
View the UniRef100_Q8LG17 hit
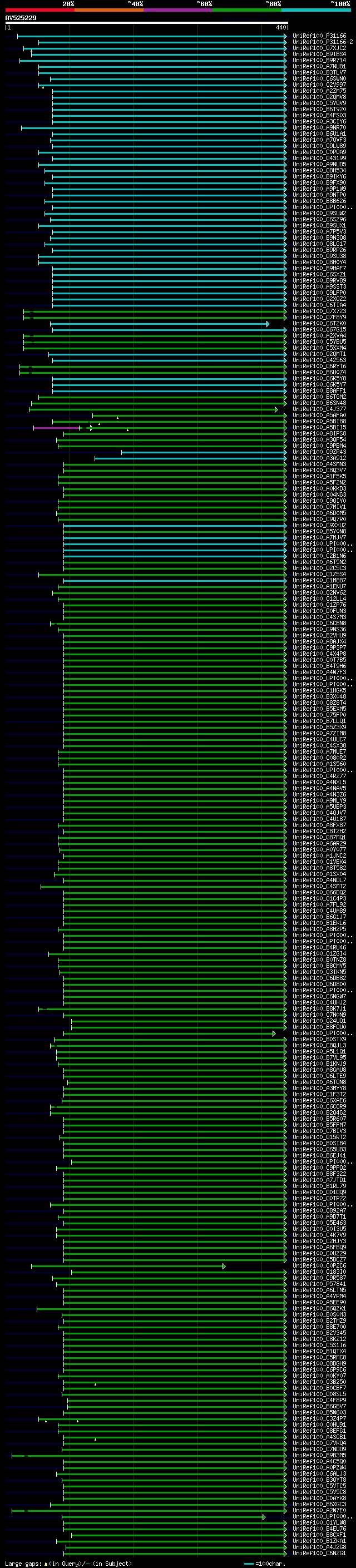click(x=319, y=244)
